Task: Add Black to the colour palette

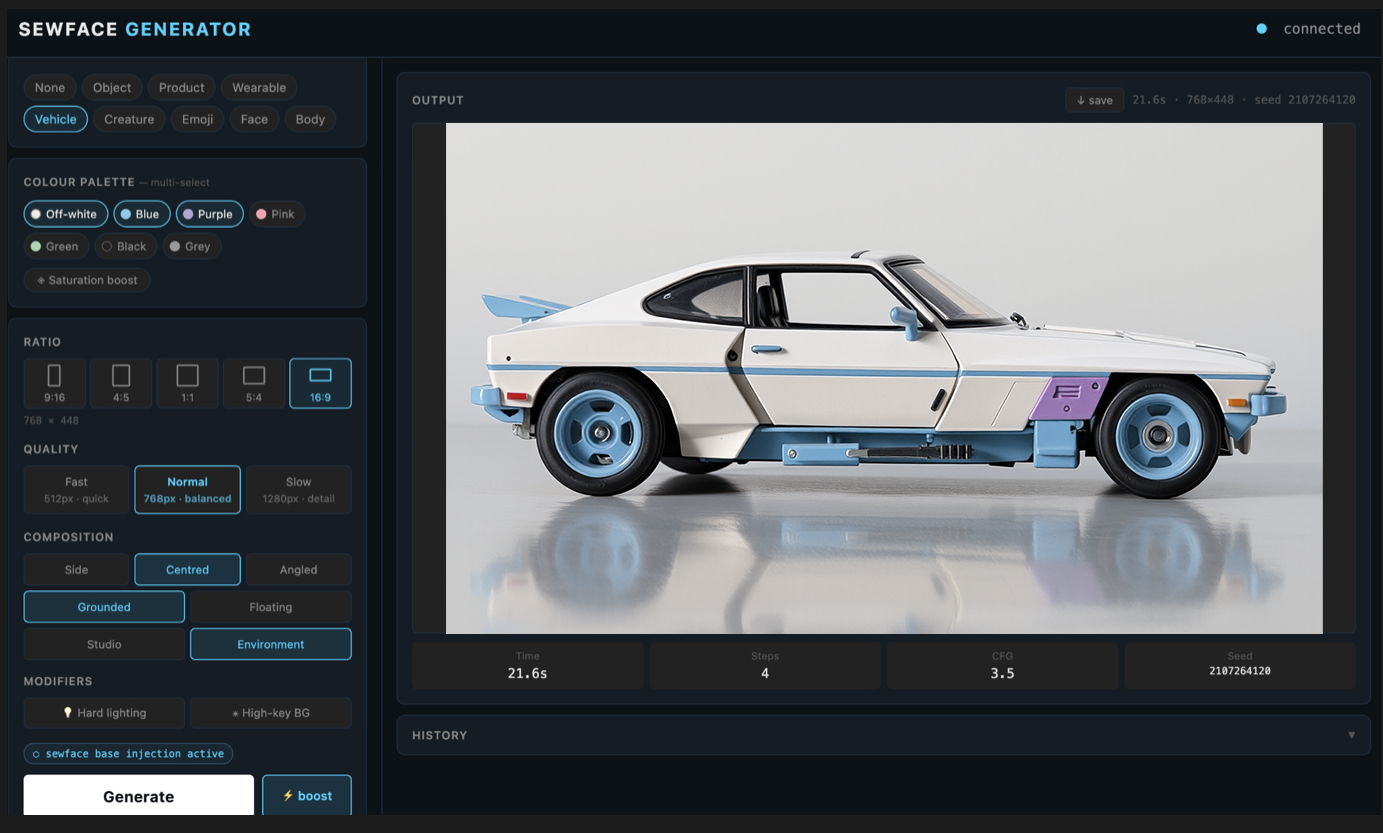Action: click(x=126, y=246)
